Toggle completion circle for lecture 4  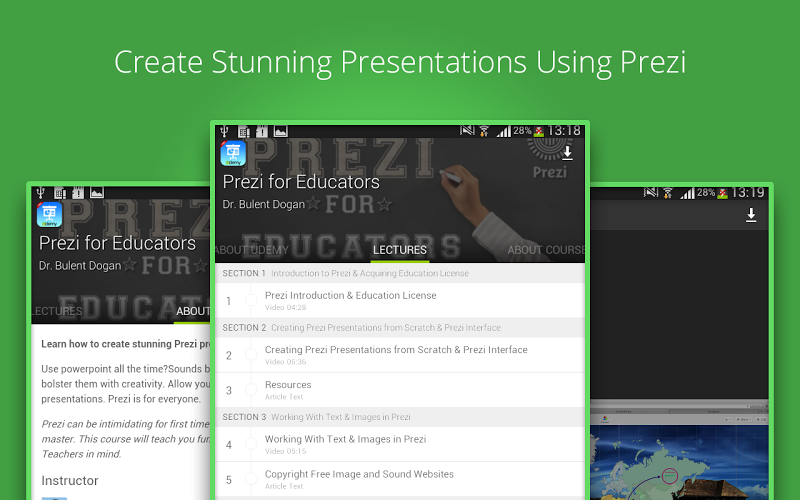[251, 444]
